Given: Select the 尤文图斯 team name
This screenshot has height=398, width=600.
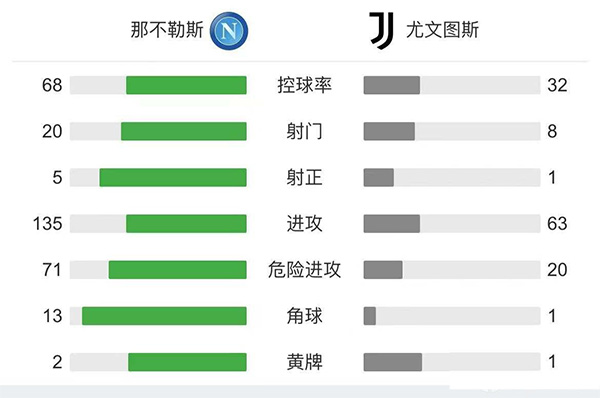Looking at the screenshot, I should pyautogui.click(x=442, y=30).
